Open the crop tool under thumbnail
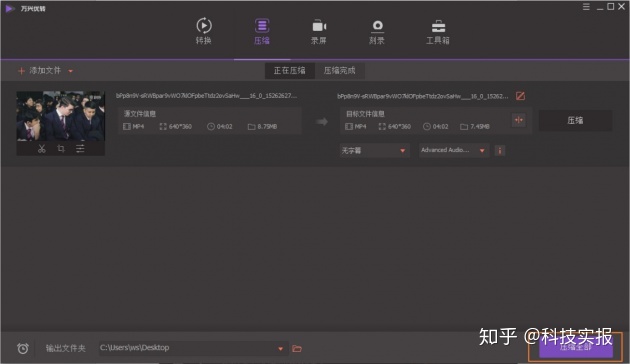This screenshot has height=364, width=630. click(x=61, y=148)
